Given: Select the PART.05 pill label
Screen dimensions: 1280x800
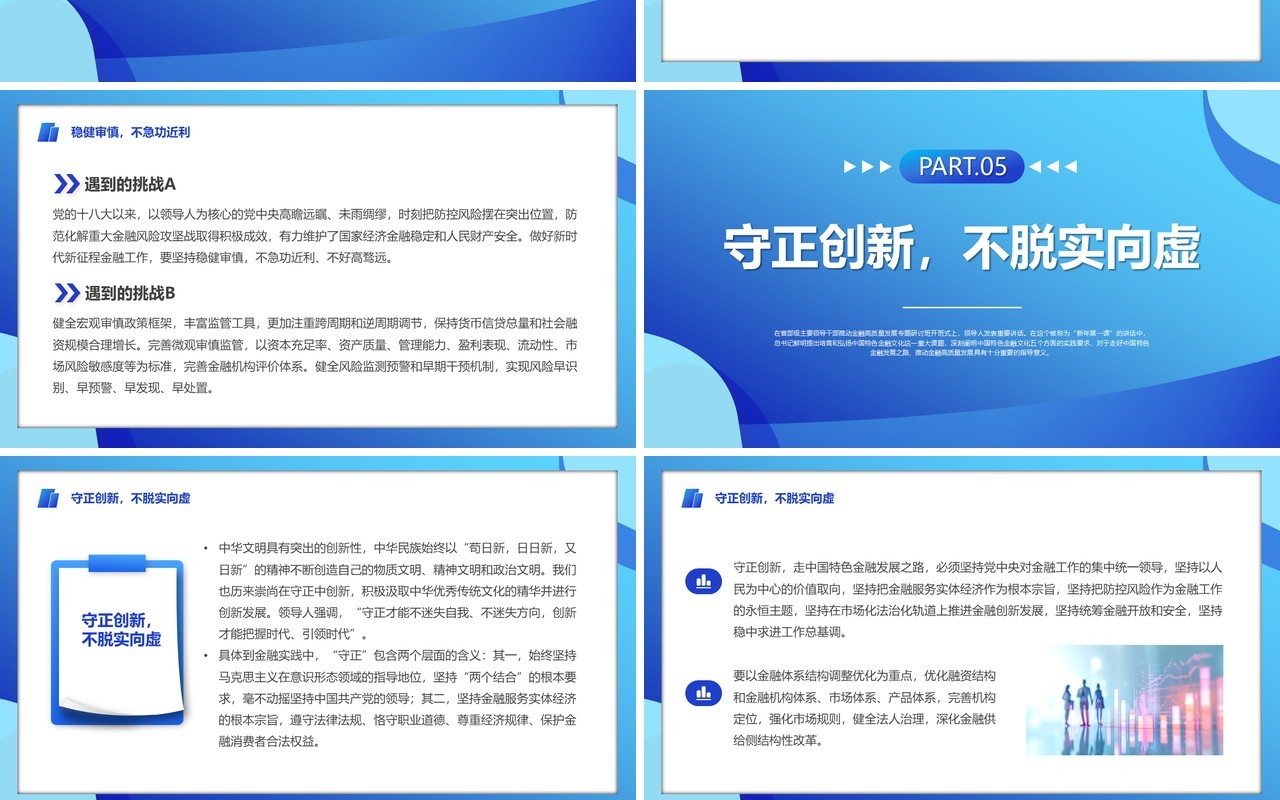Looking at the screenshot, I should pos(962,167).
